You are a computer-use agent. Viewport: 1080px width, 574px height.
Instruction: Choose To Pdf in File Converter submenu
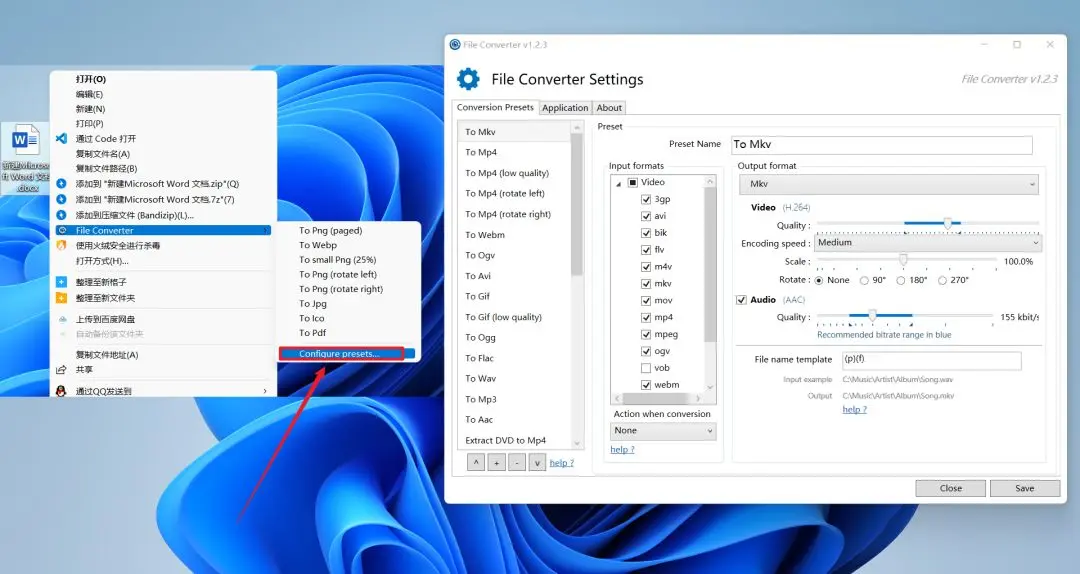click(x=313, y=333)
